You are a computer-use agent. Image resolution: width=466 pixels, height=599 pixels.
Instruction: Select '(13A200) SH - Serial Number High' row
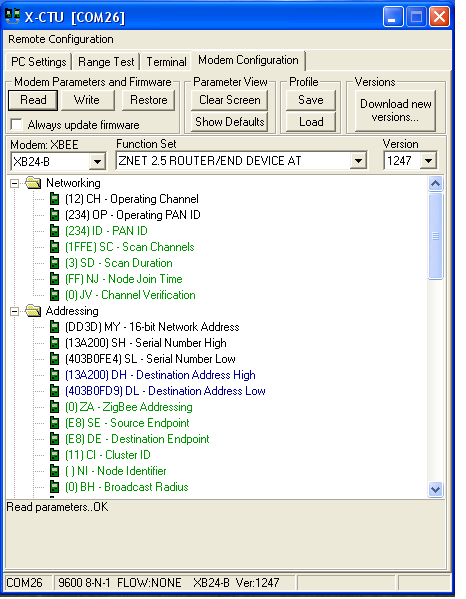tap(146, 343)
